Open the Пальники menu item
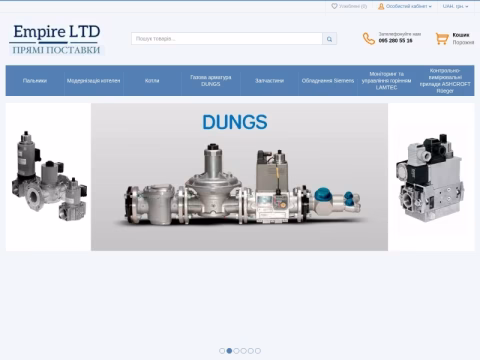 pos(35,81)
